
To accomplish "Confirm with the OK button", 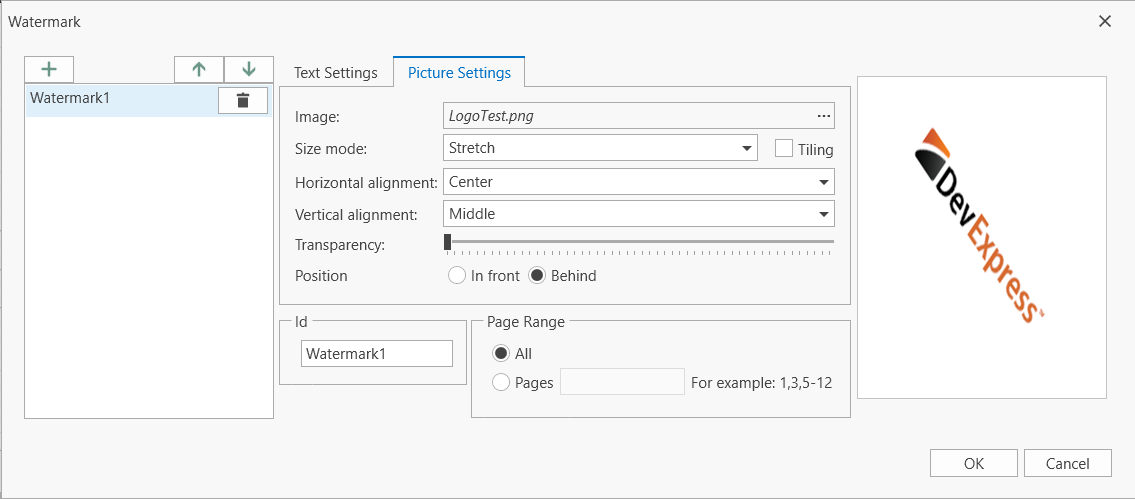I will point(974,464).
